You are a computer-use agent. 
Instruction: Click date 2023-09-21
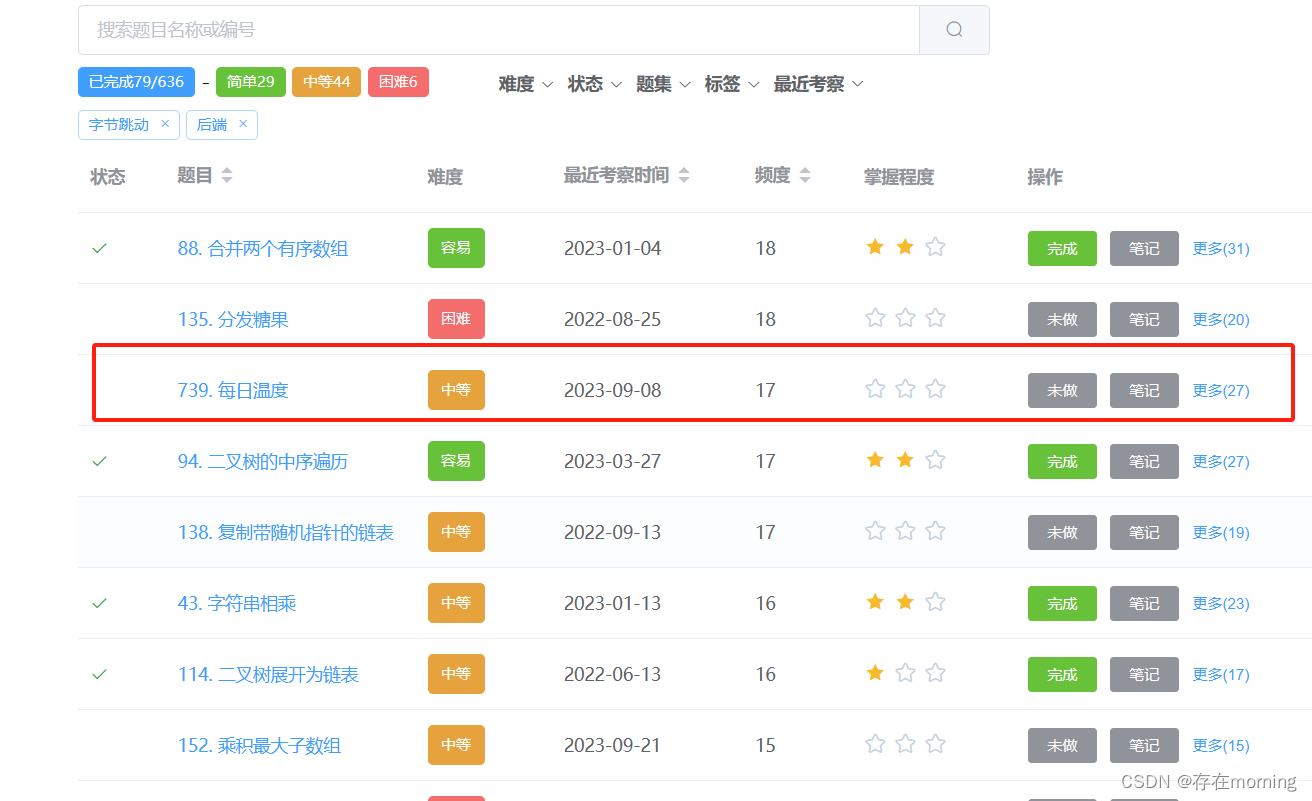pos(612,746)
